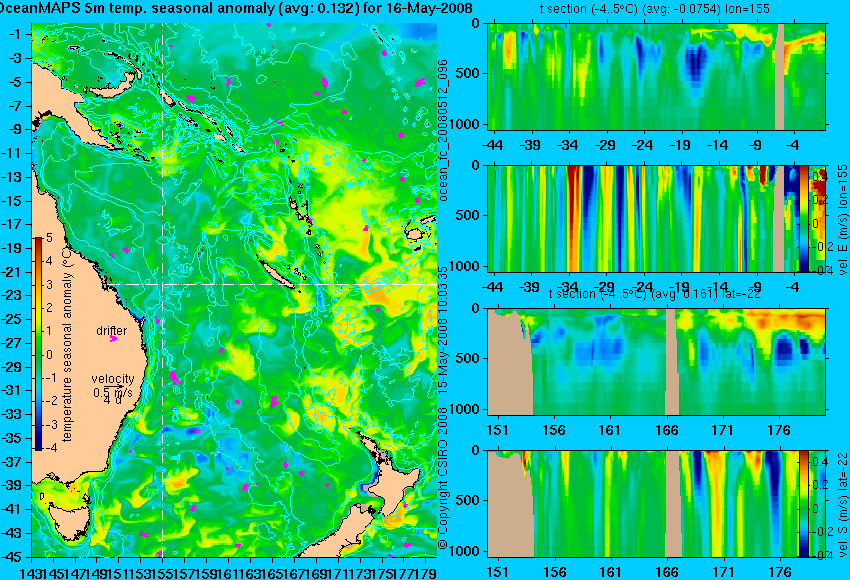
Task: Click the 'ocean_fc_20080512_096' vertical text
Action: click(443, 130)
